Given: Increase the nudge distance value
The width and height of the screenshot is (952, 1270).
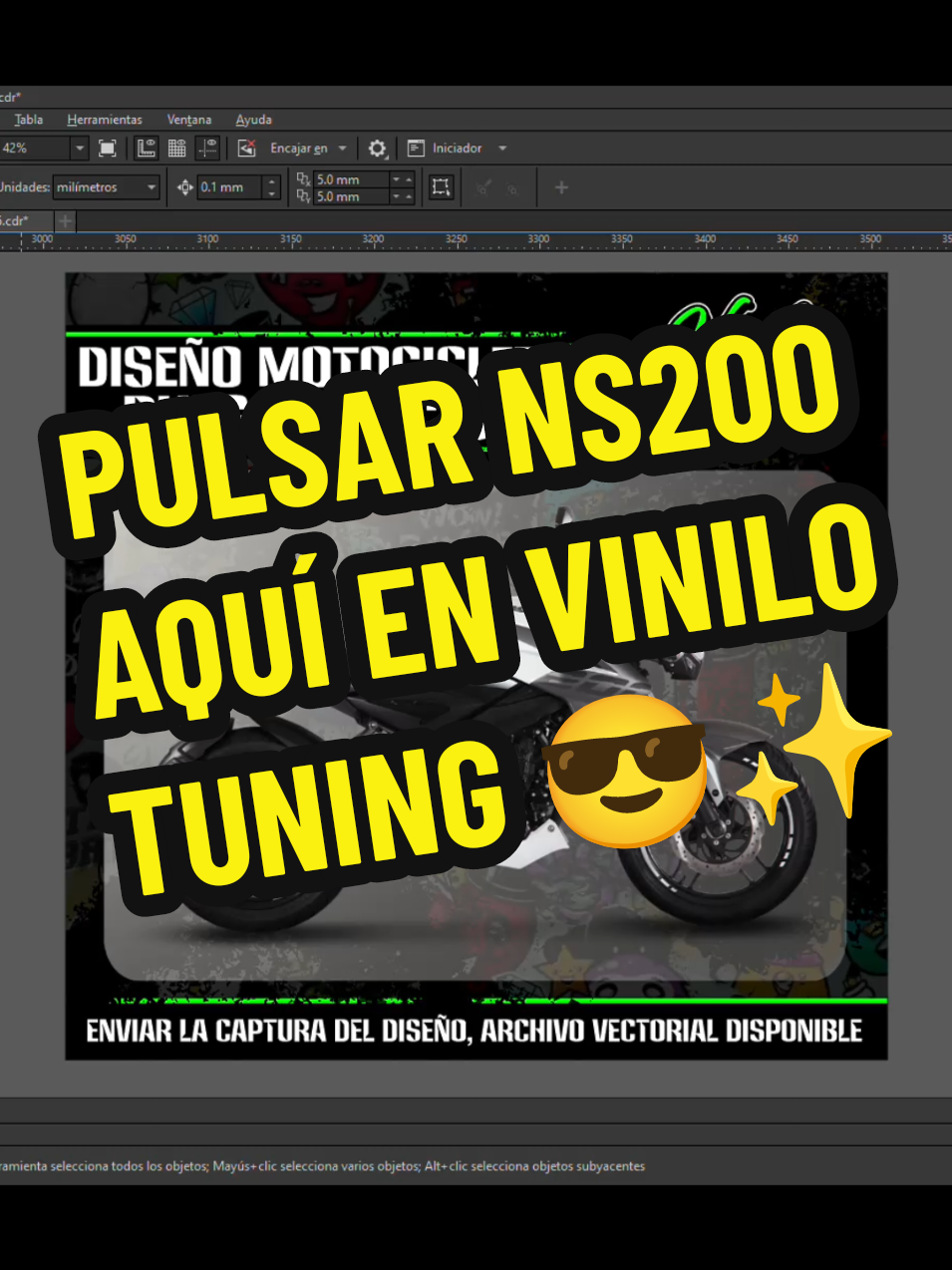Looking at the screenshot, I should click(x=270, y=181).
